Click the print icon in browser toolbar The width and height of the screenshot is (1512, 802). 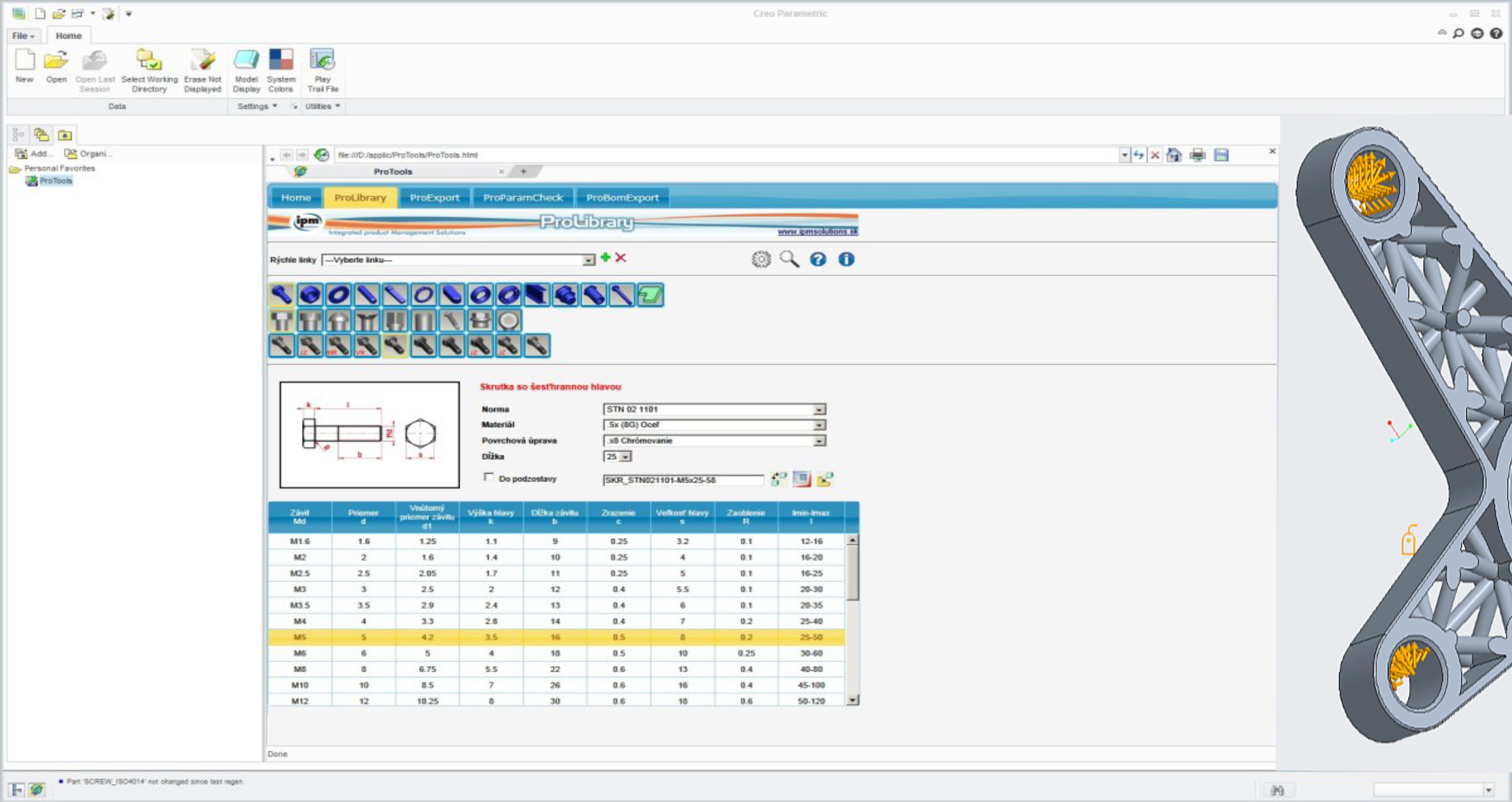coord(1197,155)
